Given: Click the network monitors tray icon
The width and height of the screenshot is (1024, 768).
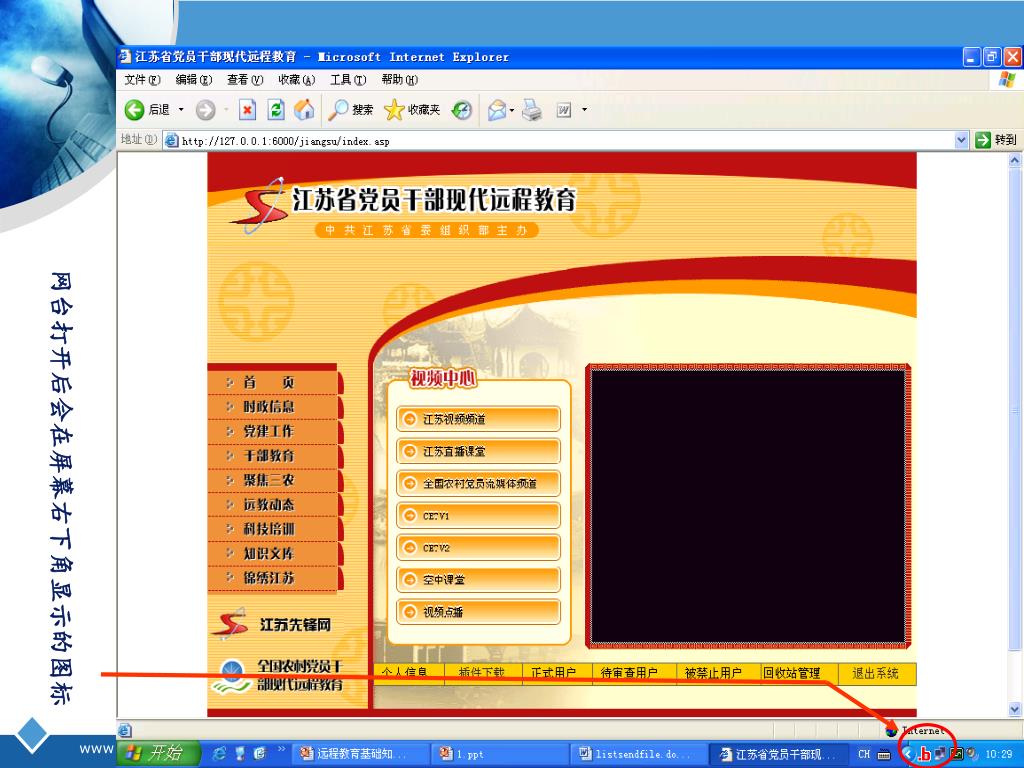Looking at the screenshot, I should point(940,754).
